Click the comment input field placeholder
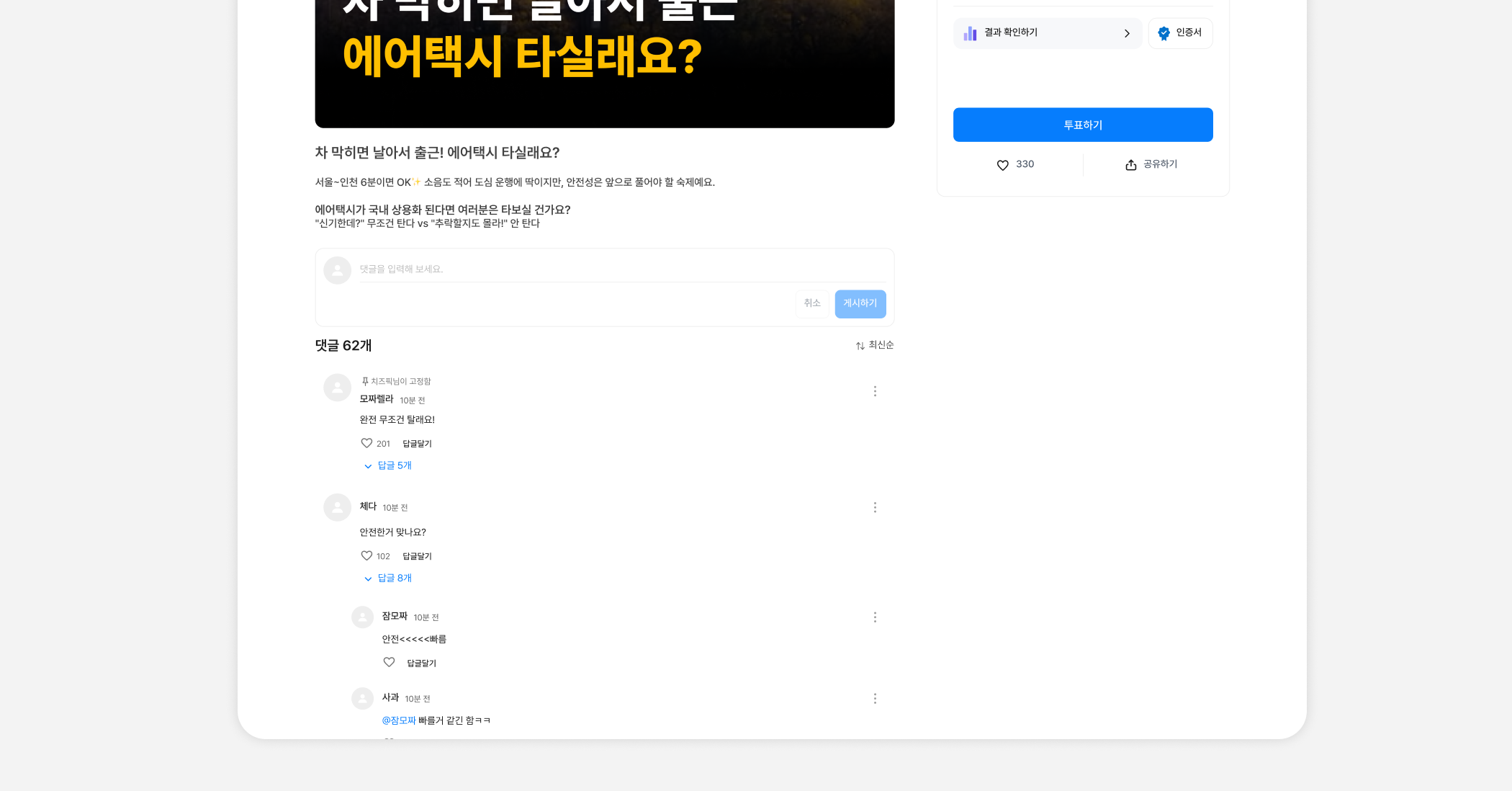This screenshot has width=1512, height=791. click(619, 269)
